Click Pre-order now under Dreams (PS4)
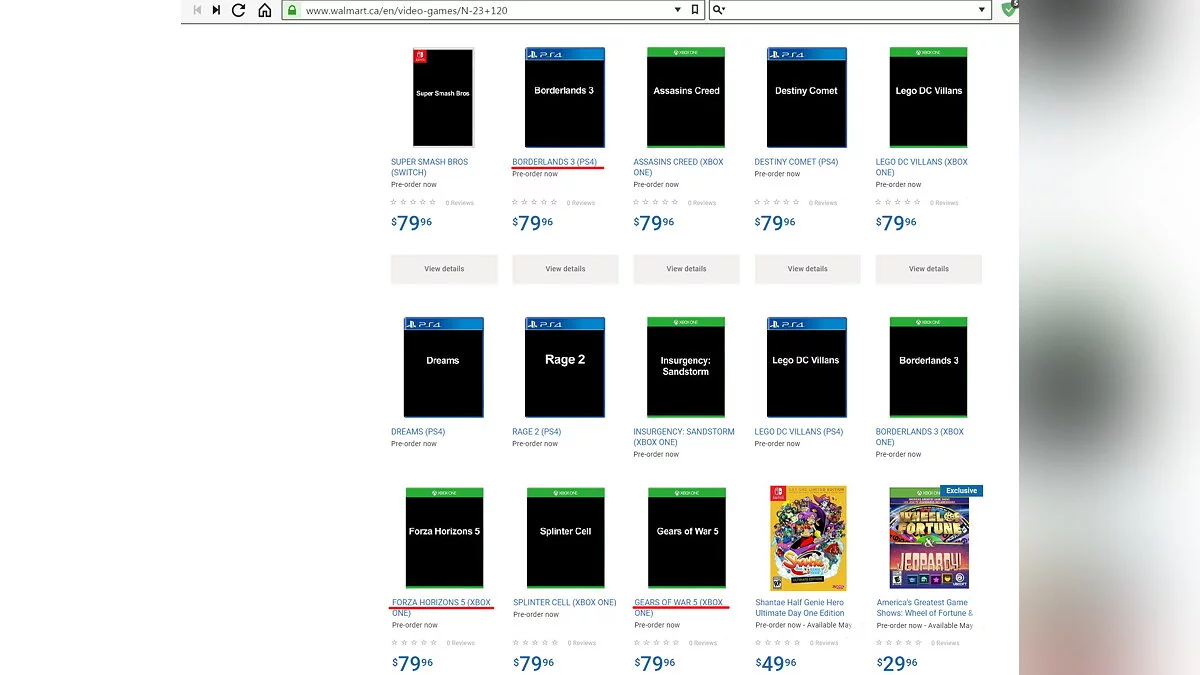 (x=414, y=444)
